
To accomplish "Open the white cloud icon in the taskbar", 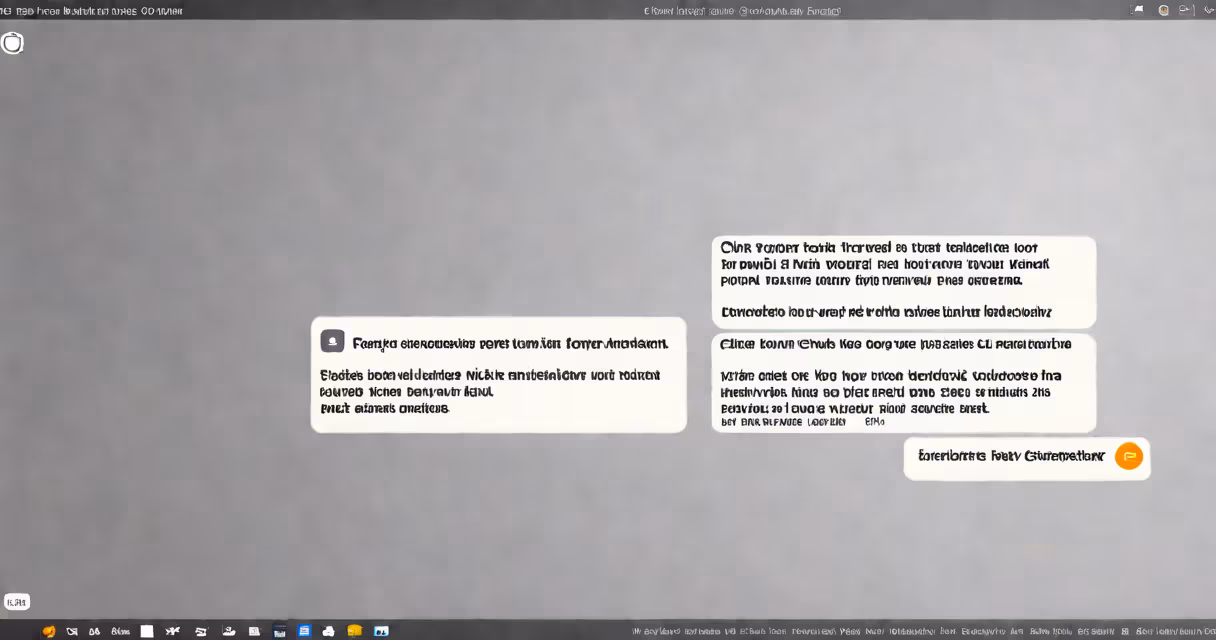I will tap(328, 631).
